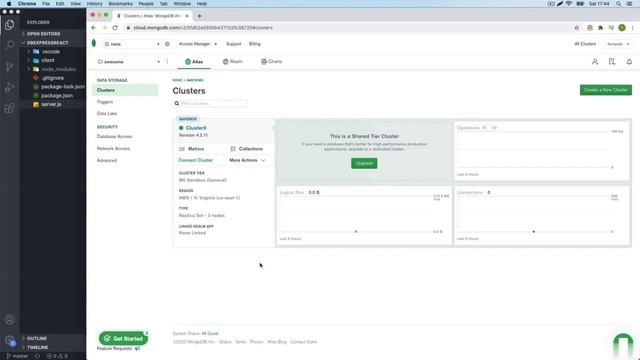Open the support chat bubble
Viewport: 640px width, 360px height.
pyautogui.click(x=623, y=345)
